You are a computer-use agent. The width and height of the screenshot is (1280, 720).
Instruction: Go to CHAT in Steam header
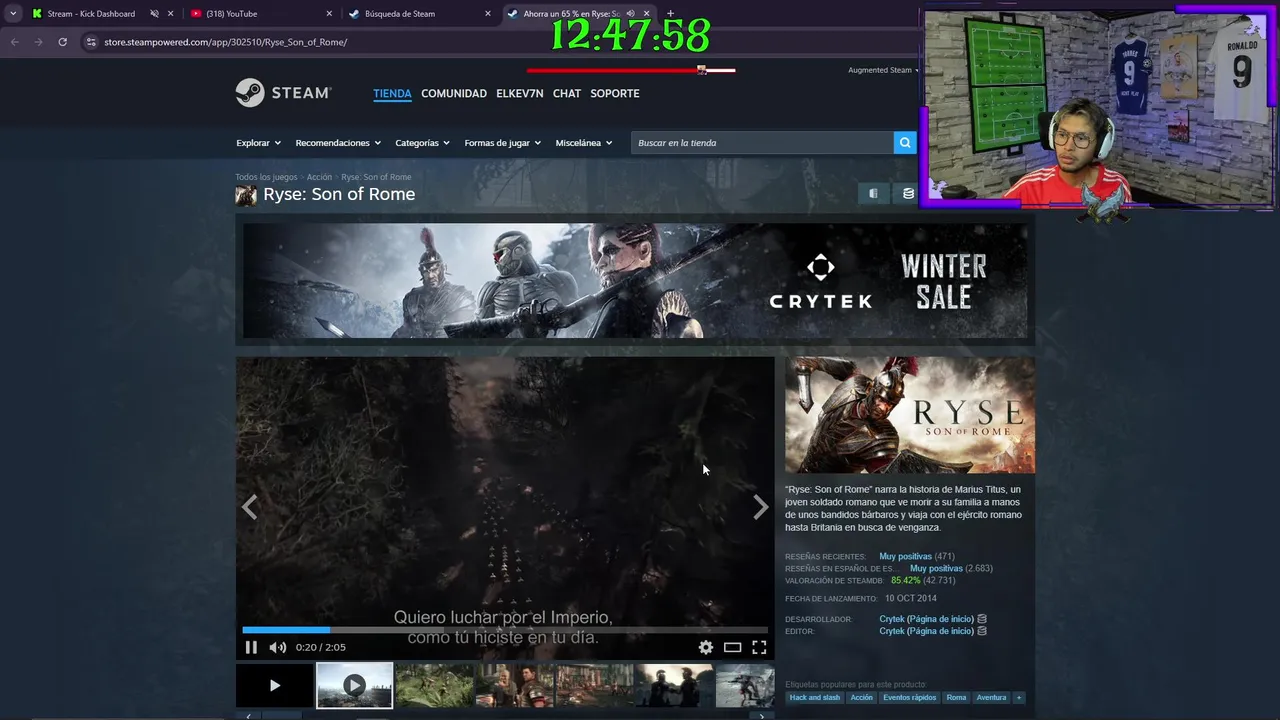[567, 93]
